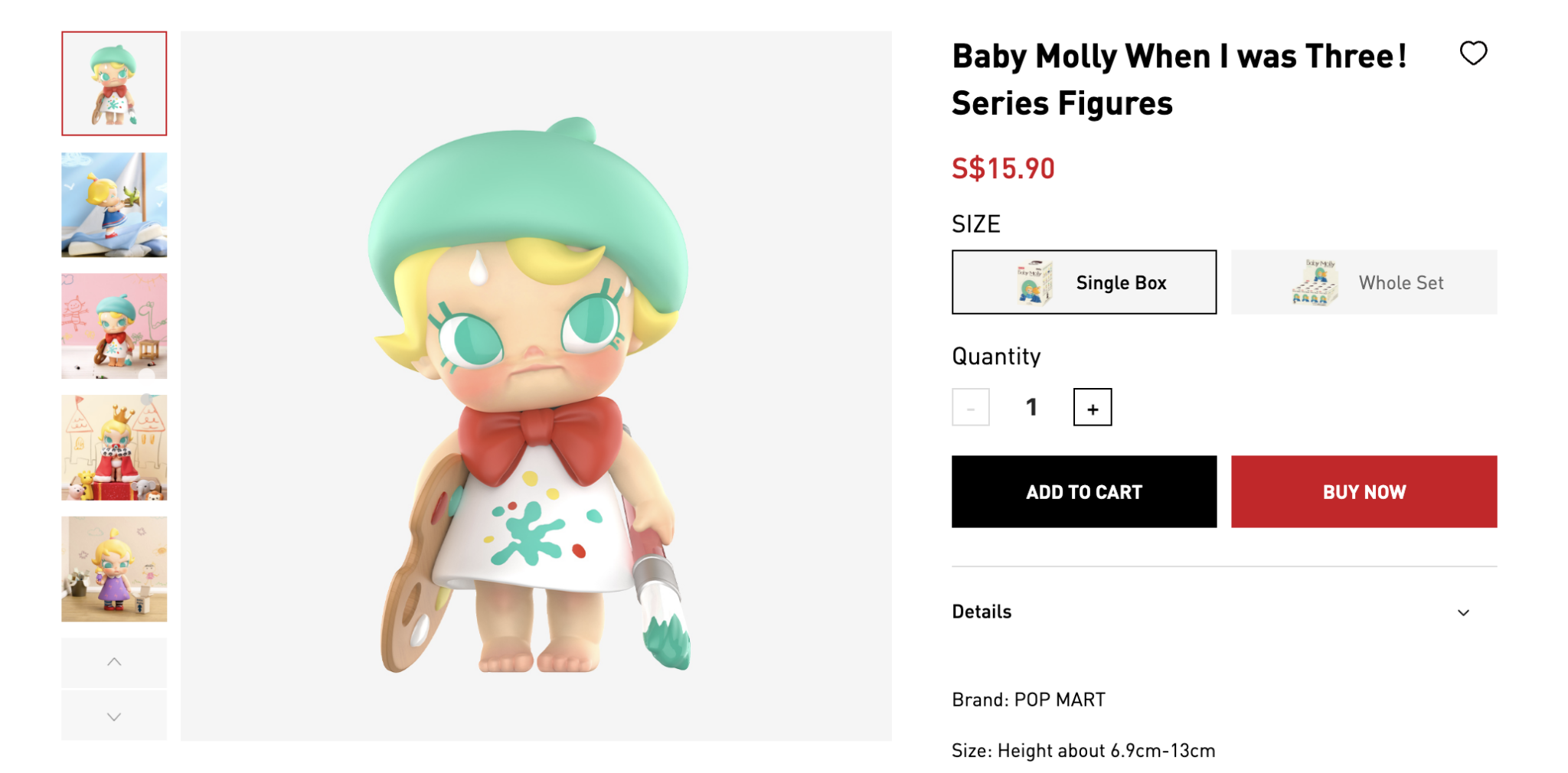This screenshot has width=1568, height=773.
Task: Click the heart wishlist icon
Action: (x=1472, y=54)
